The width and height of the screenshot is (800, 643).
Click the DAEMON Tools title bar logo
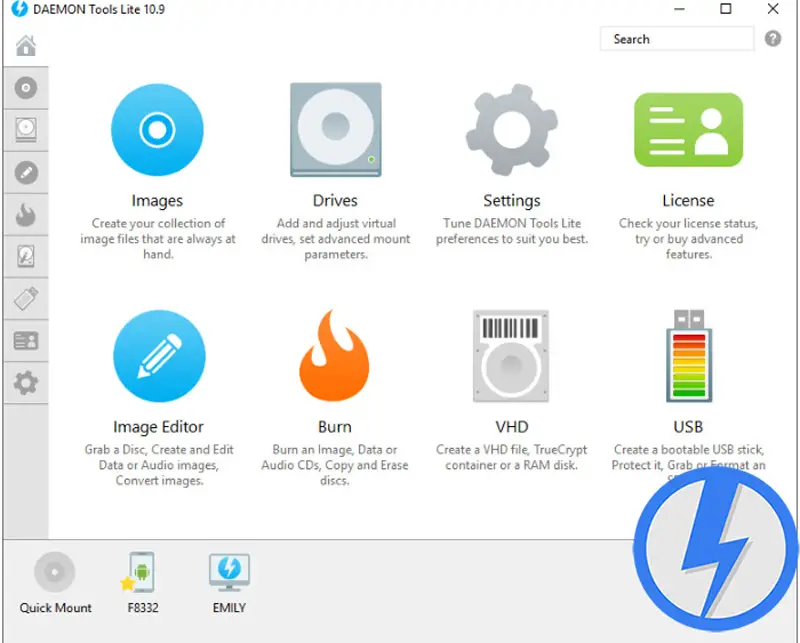pos(19,9)
